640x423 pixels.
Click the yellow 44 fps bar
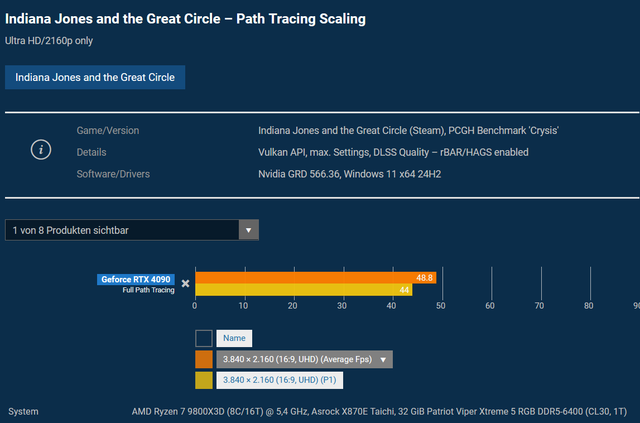[x=304, y=289]
